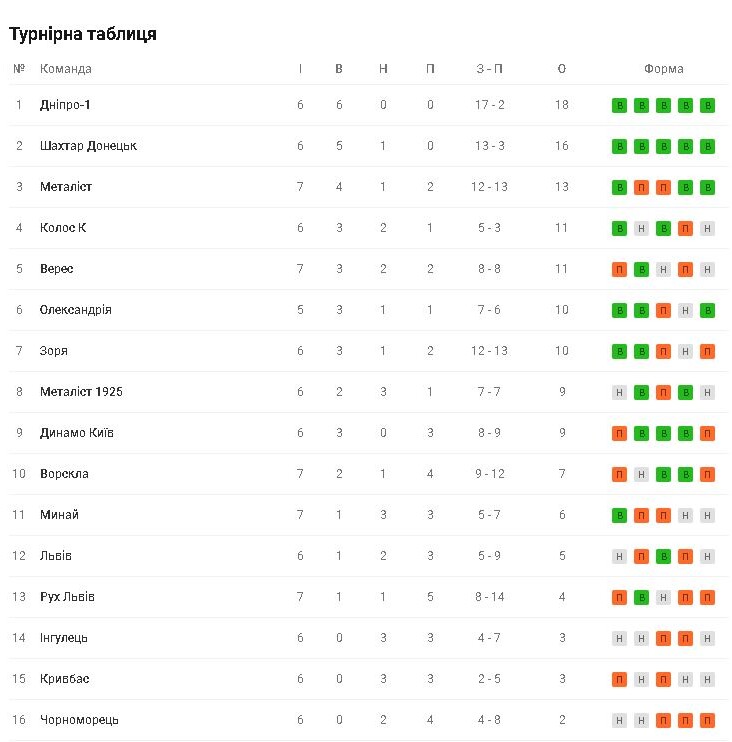Click the Команда column header

[x=65, y=69]
